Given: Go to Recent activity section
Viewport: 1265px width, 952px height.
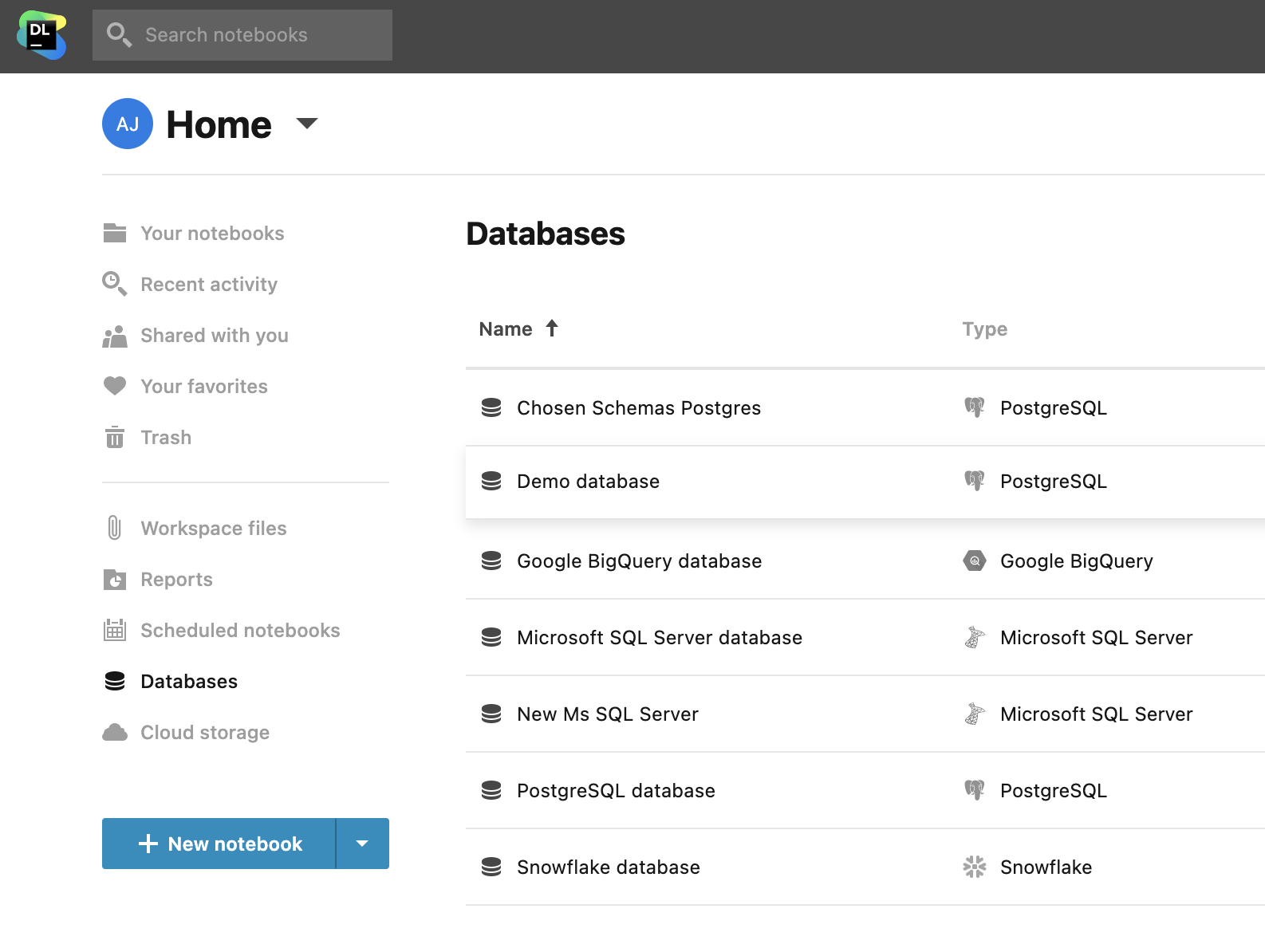Looking at the screenshot, I should 209,285.
